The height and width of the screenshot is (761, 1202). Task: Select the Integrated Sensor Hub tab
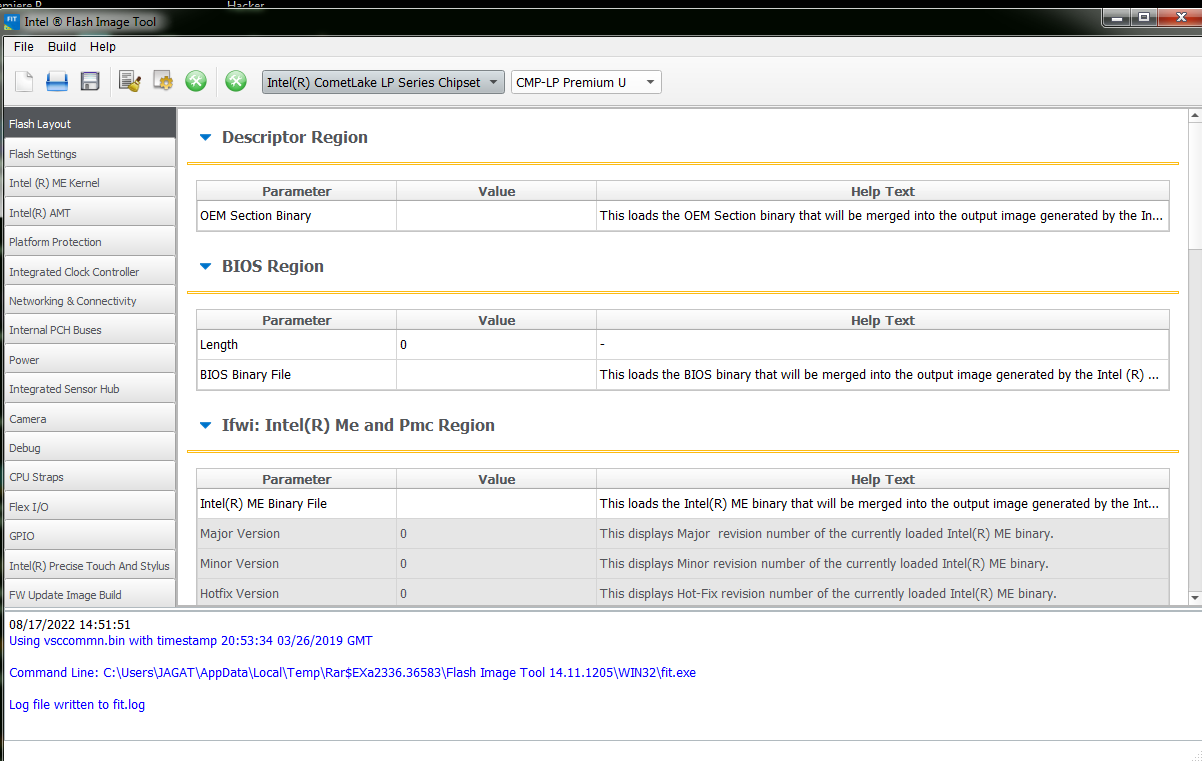89,389
